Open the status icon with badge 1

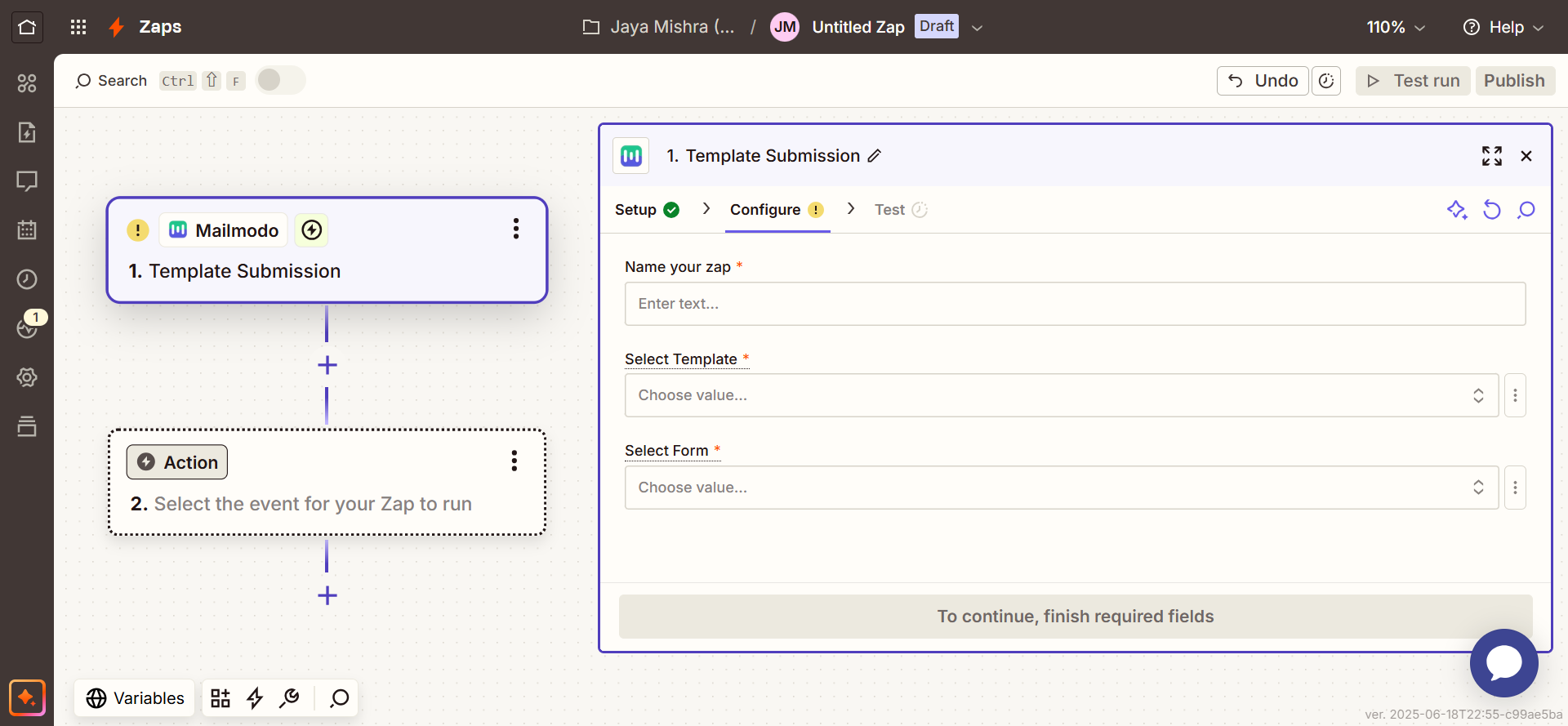pos(27,328)
